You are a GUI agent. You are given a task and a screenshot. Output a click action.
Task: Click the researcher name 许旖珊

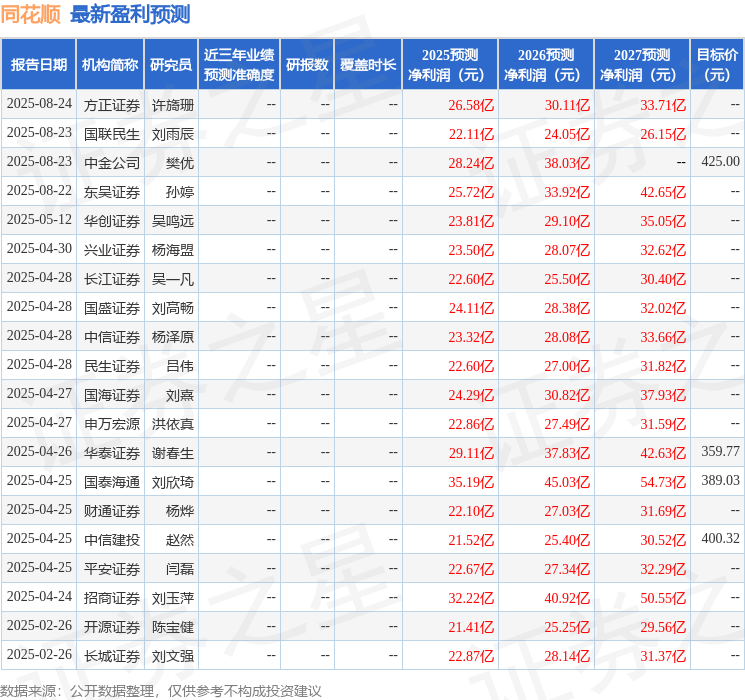172,105
